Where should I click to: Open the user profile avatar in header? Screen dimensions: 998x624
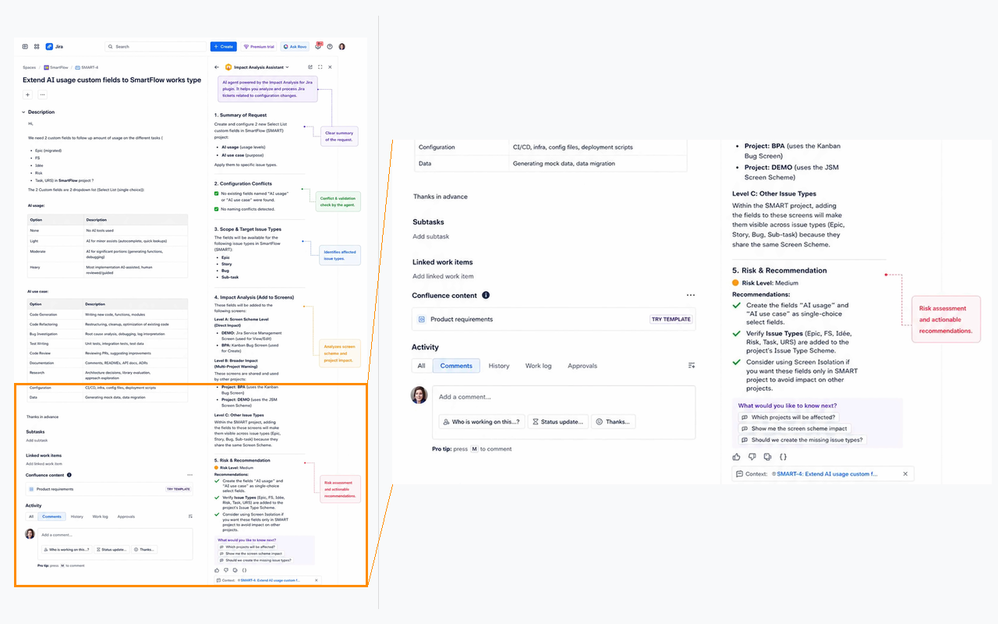coord(342,46)
